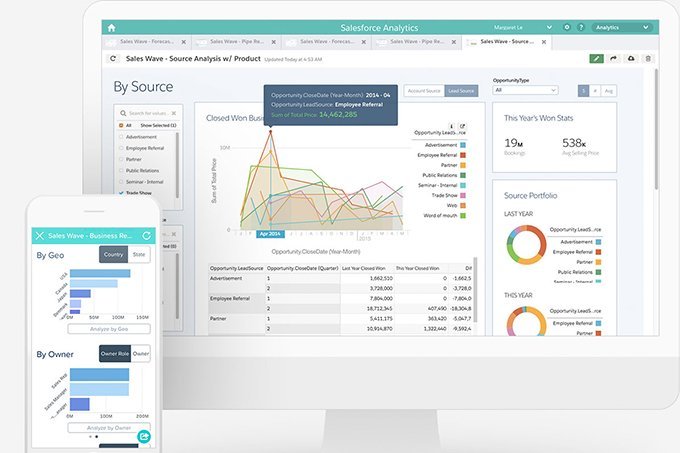Screen dimensions: 680x453
Task: Close the mobile Sales Wave view
Action: (40, 235)
